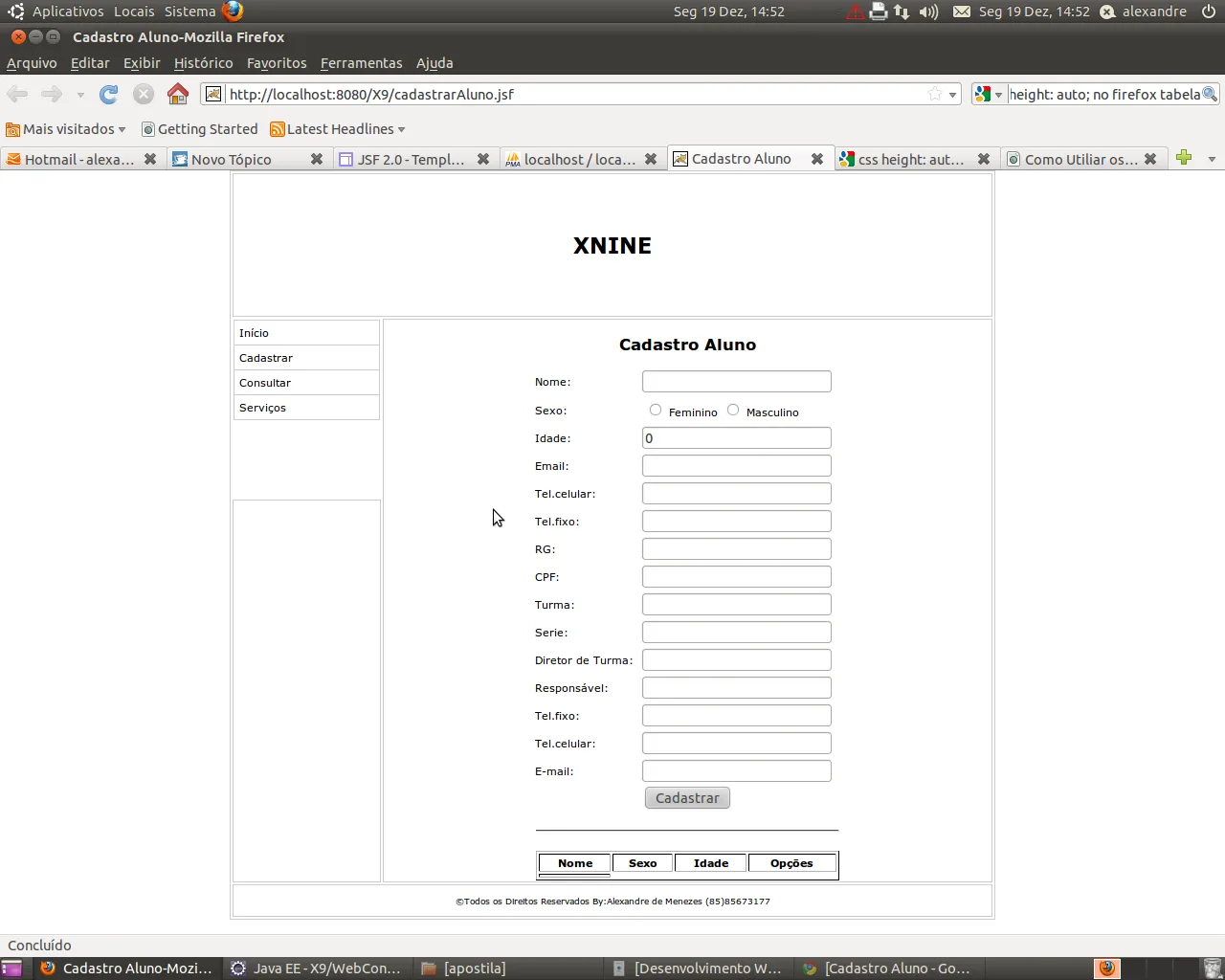1225x980 pixels.
Task: Go to Firefox home page icon
Action: tap(178, 94)
